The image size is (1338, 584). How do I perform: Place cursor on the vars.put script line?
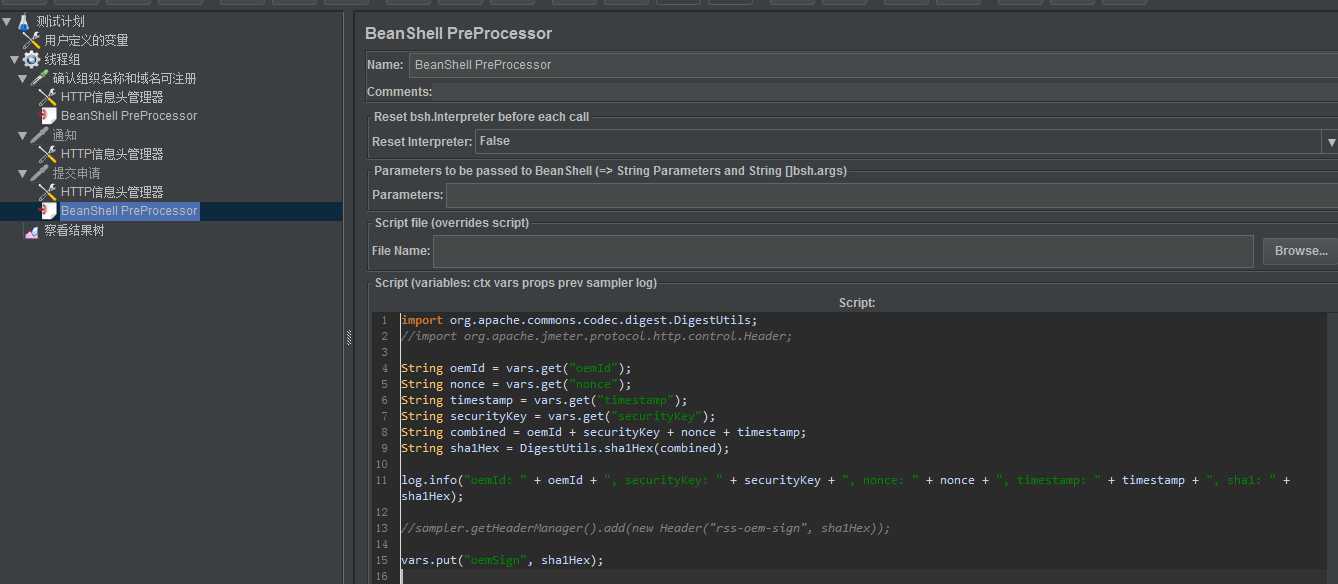coord(502,560)
